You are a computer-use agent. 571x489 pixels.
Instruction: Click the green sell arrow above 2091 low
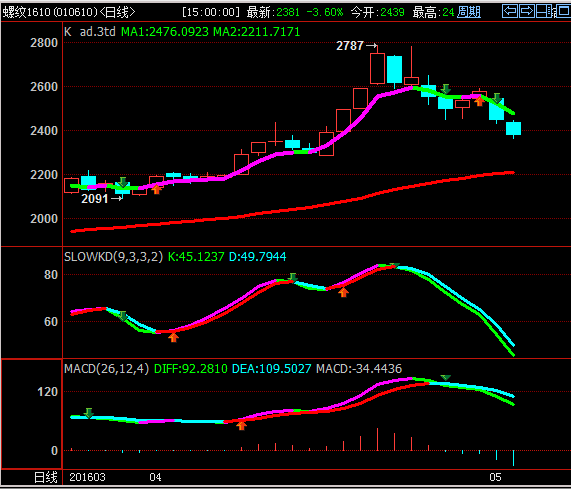[123, 182]
